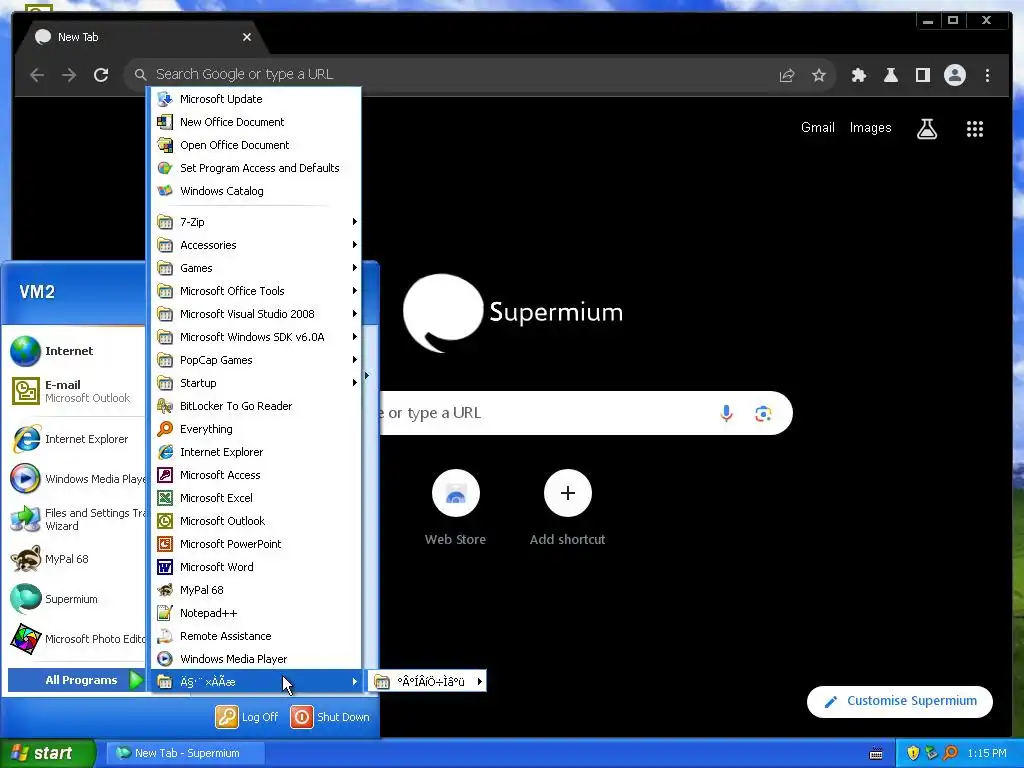Viewport: 1024px width, 768px height.
Task: Expand PopCap Games folder
Action: [256, 360]
